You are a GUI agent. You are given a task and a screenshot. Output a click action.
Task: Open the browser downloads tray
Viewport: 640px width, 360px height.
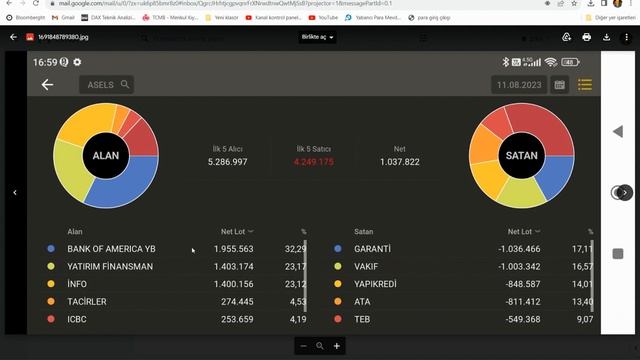(x=591, y=3)
